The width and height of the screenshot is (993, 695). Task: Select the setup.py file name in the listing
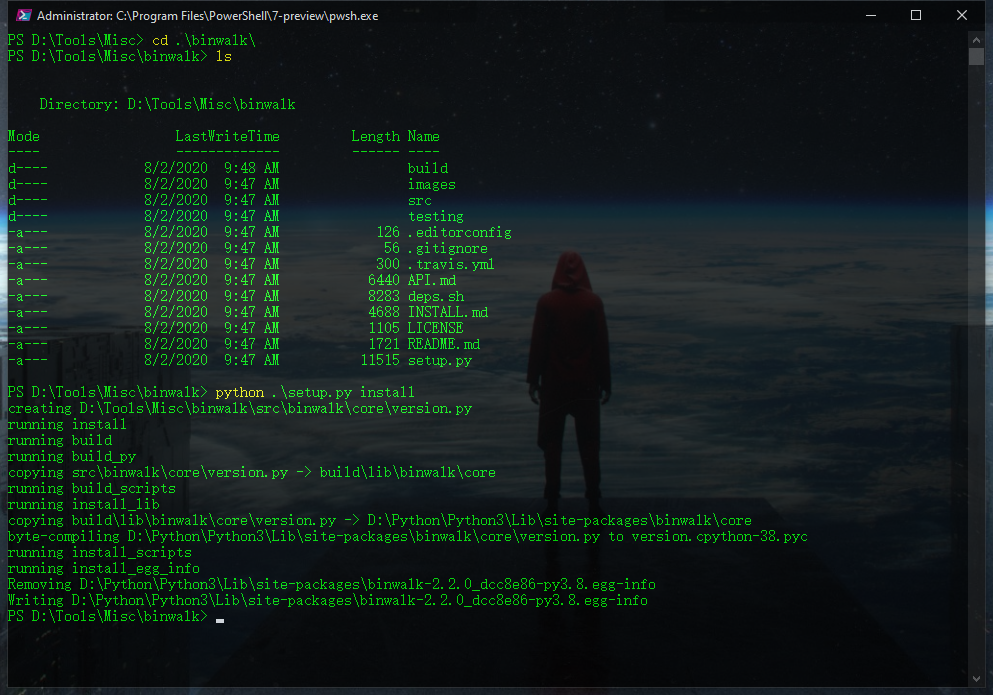click(x=439, y=360)
